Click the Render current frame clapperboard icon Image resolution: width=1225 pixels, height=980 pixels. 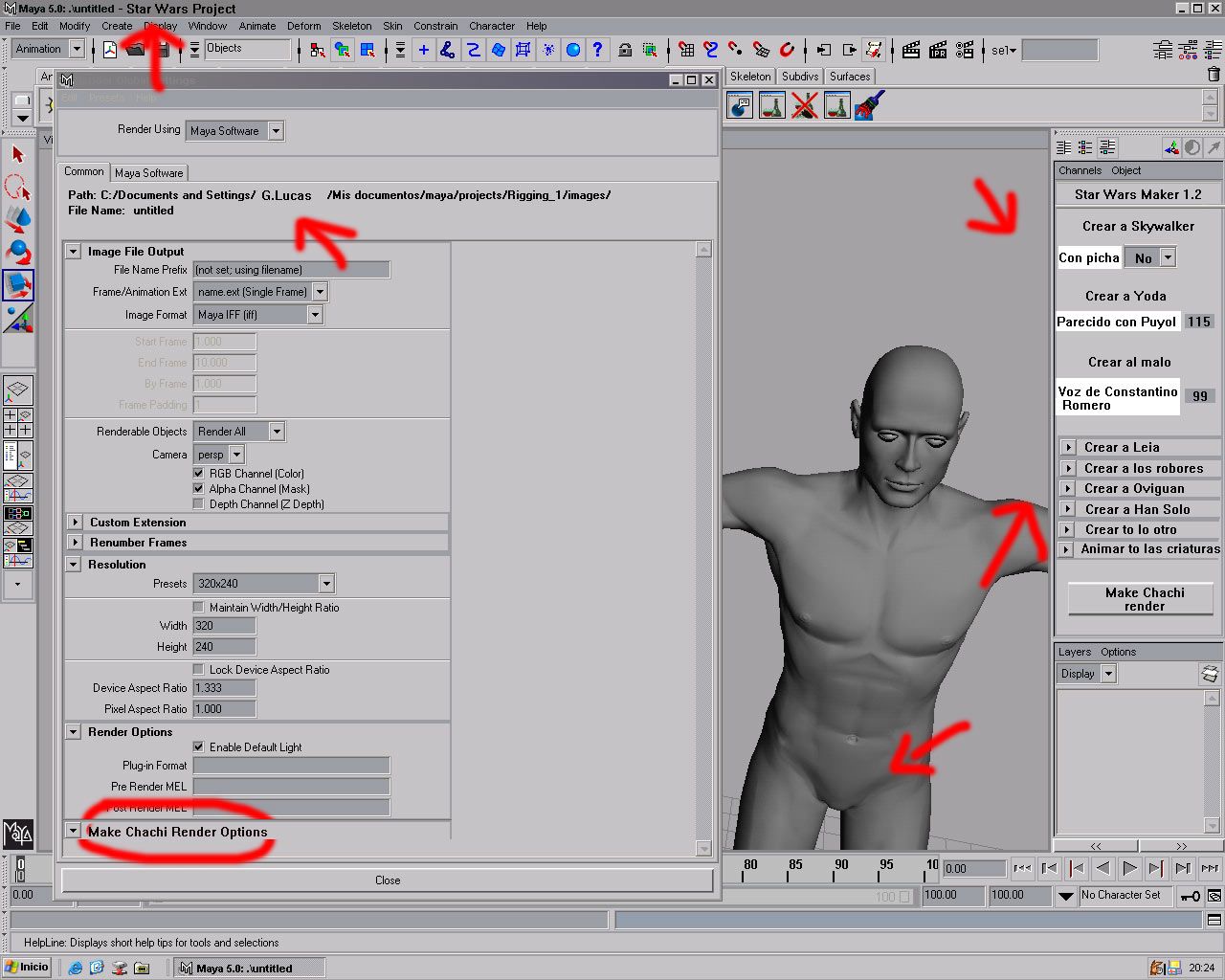tap(911, 50)
